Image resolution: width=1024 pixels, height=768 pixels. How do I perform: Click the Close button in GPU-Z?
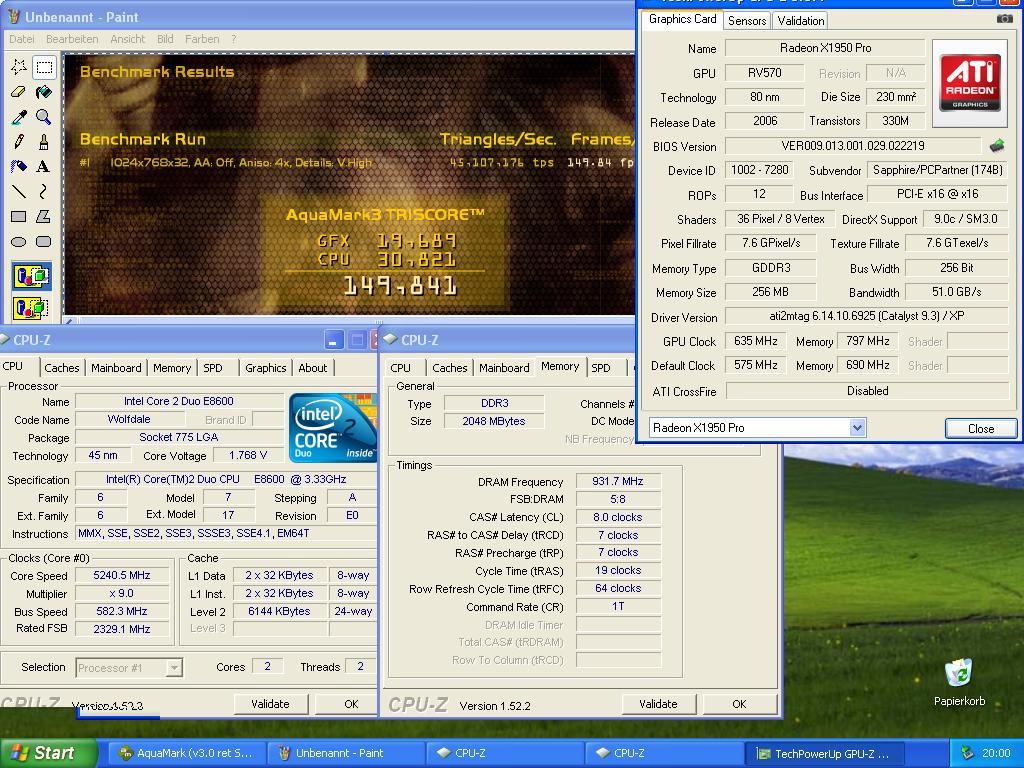[x=981, y=428]
